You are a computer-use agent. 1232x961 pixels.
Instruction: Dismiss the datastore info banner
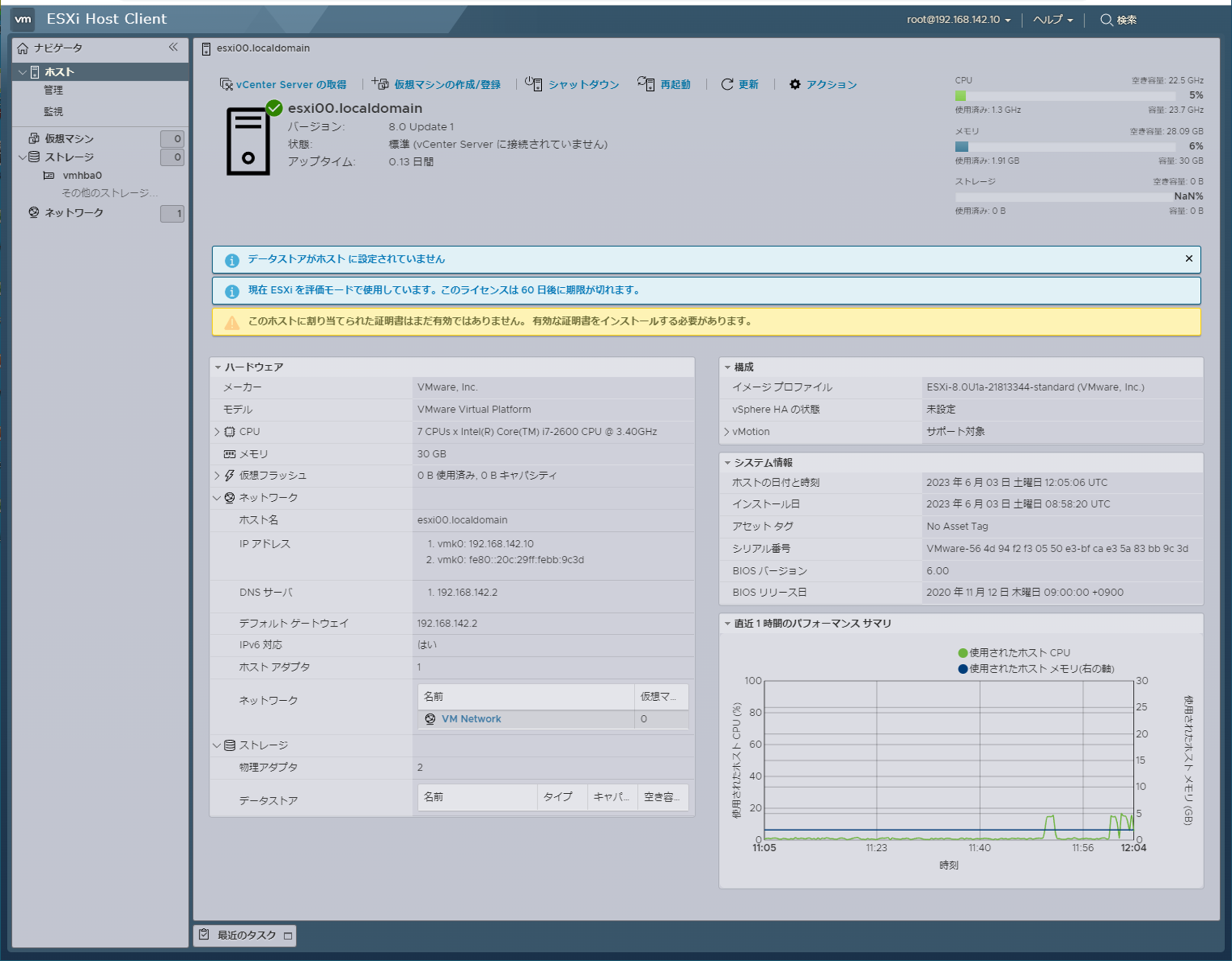click(x=1188, y=259)
